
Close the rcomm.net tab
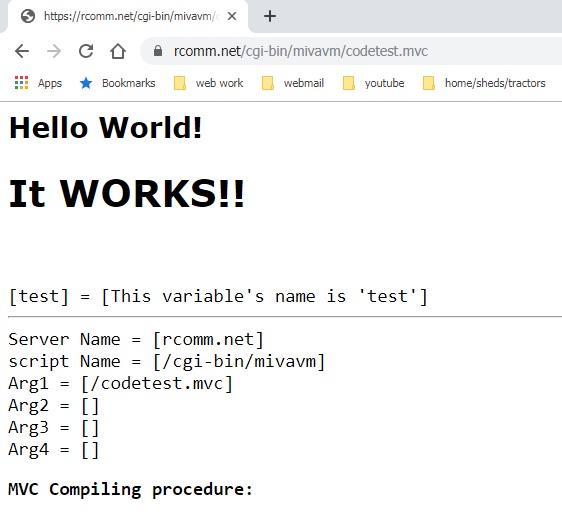coord(232,16)
